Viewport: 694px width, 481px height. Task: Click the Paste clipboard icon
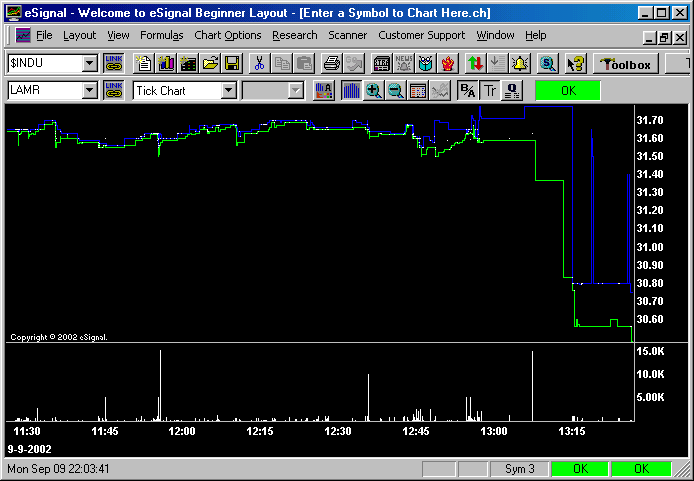tap(304, 63)
